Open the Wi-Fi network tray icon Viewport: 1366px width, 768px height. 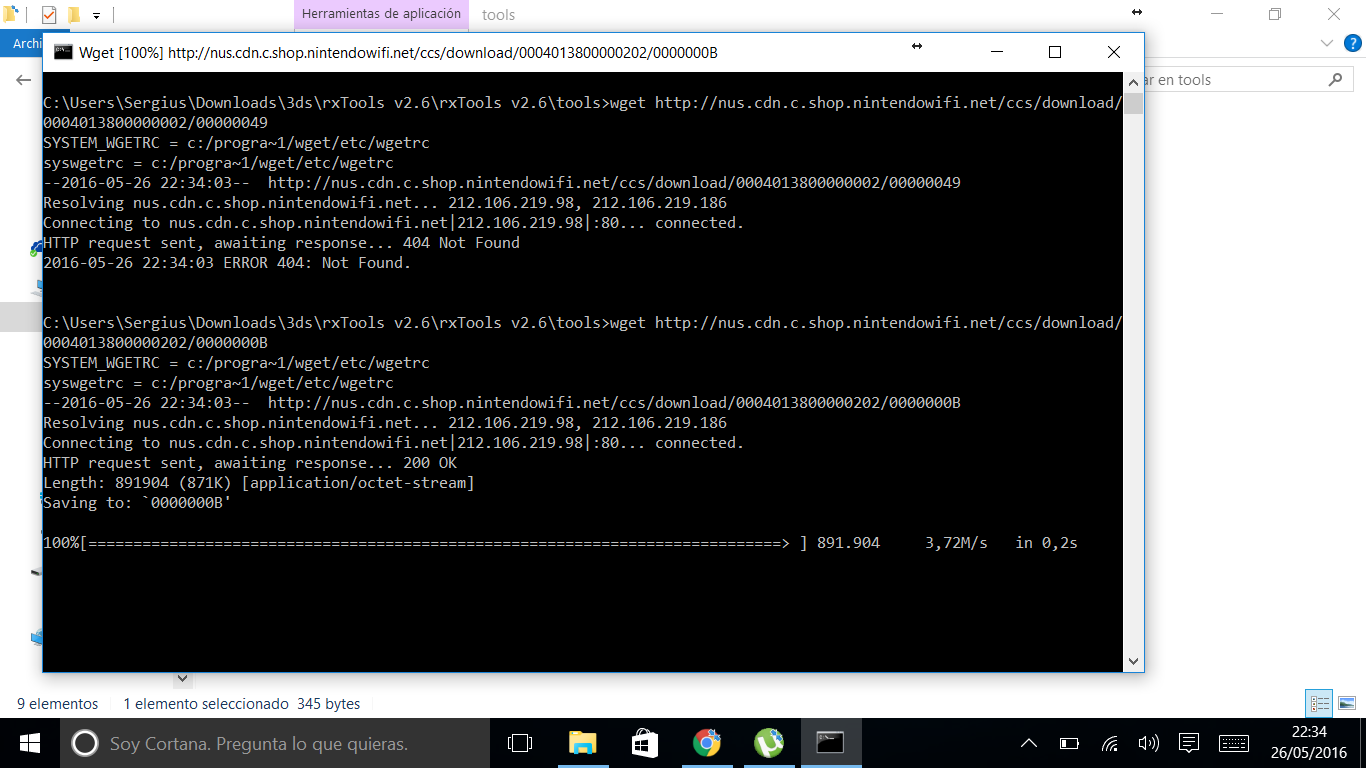point(1109,743)
